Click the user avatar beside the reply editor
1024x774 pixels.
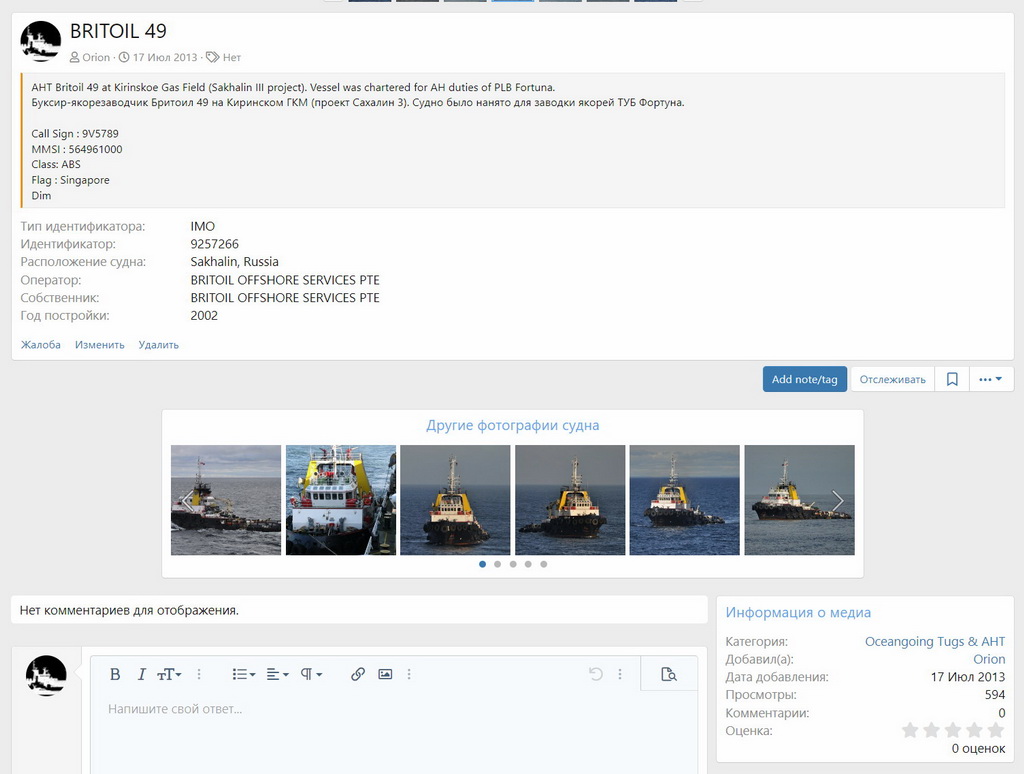[46, 675]
